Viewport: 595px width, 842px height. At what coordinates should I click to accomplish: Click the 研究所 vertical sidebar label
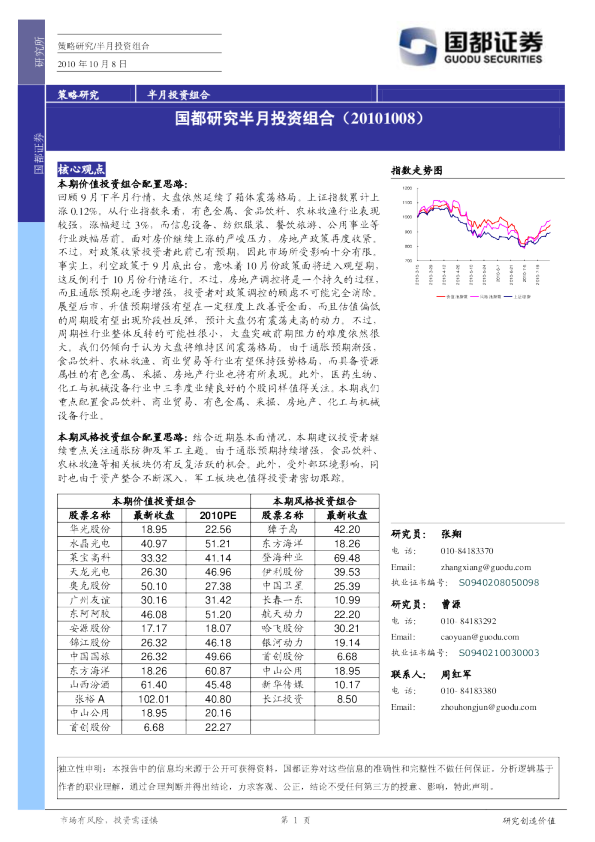[x=39, y=52]
